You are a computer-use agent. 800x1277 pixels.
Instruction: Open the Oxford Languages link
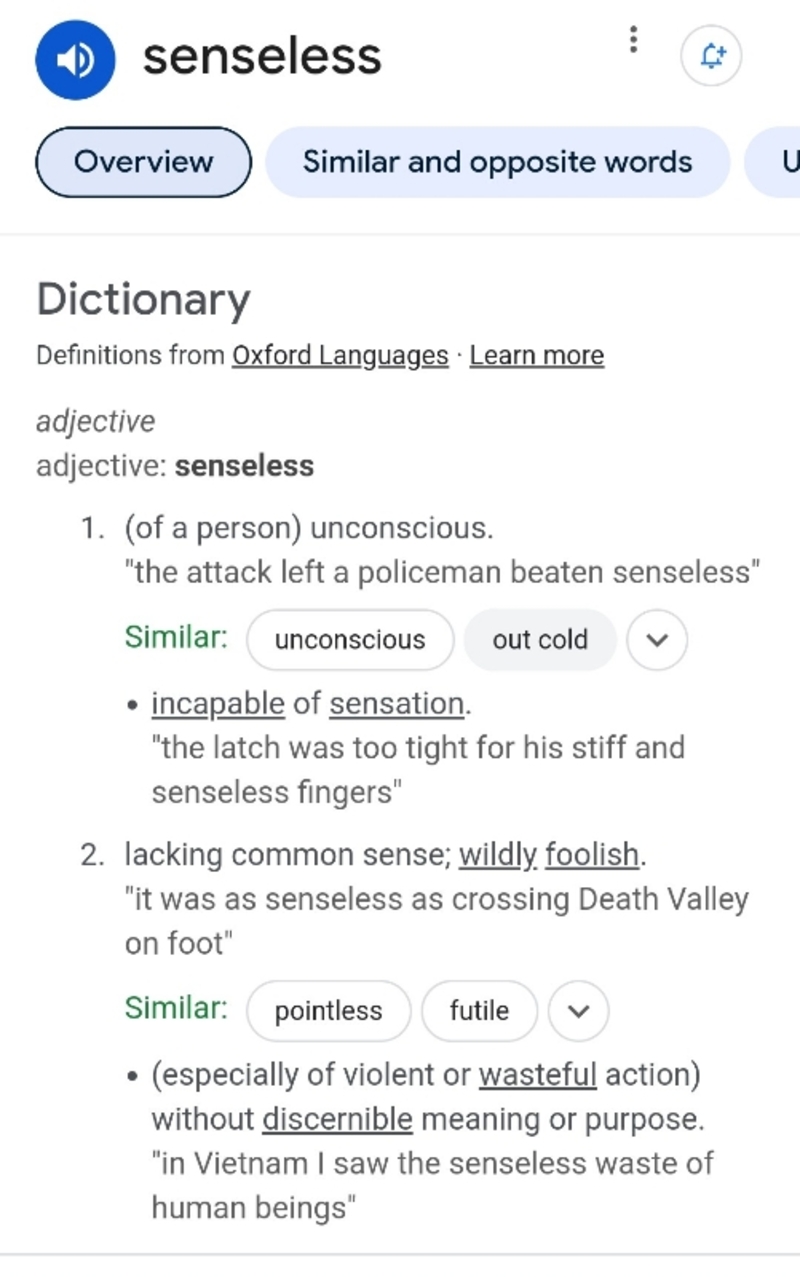click(340, 356)
